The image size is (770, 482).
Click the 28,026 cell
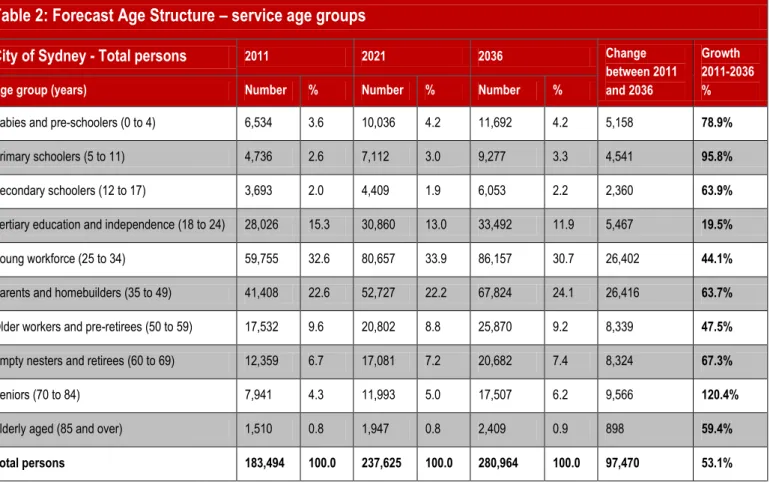[261, 225]
